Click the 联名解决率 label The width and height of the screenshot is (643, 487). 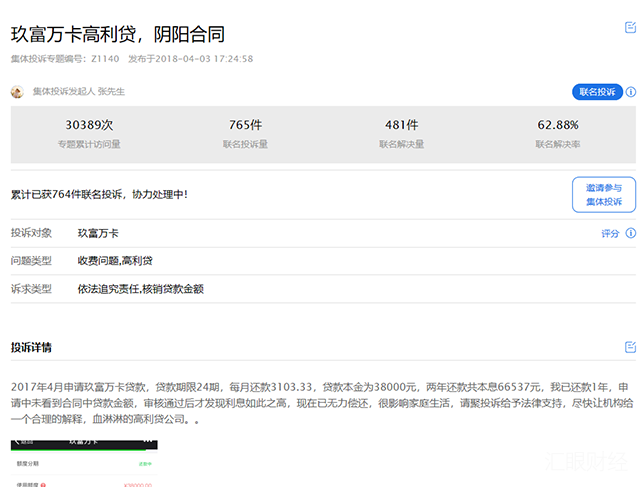coord(558,144)
